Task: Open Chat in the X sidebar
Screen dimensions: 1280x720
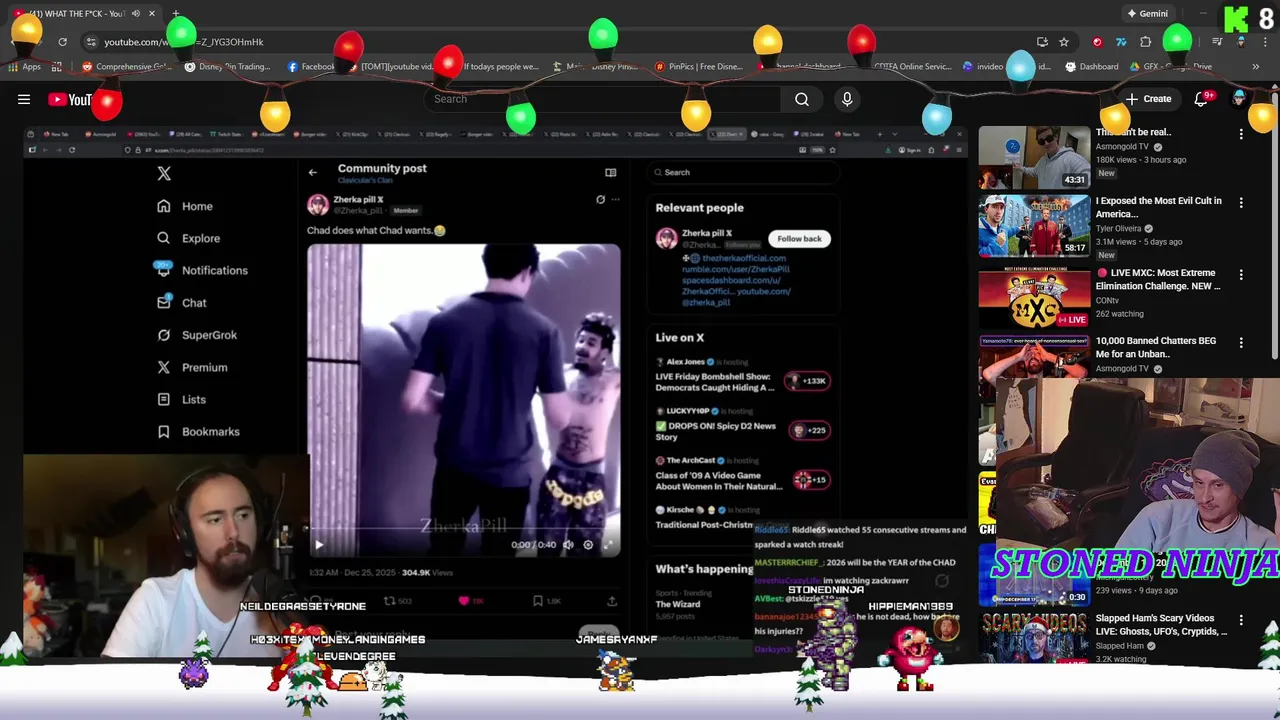Action: pos(182,303)
